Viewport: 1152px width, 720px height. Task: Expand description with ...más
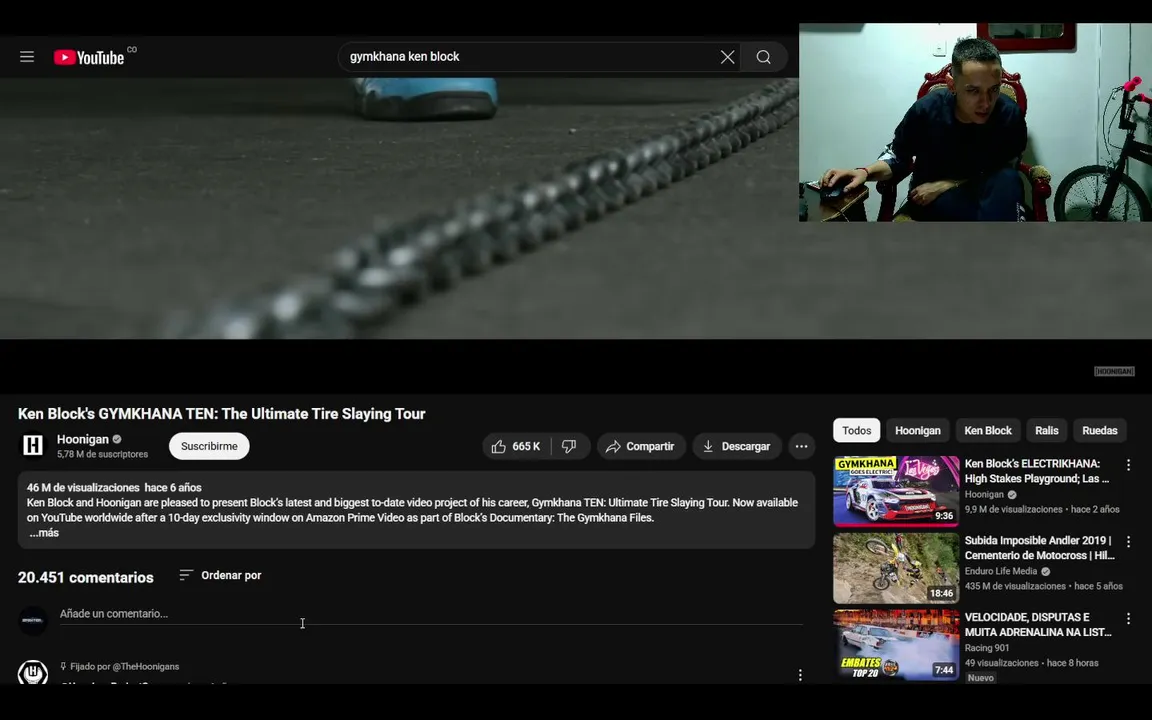click(x=44, y=533)
